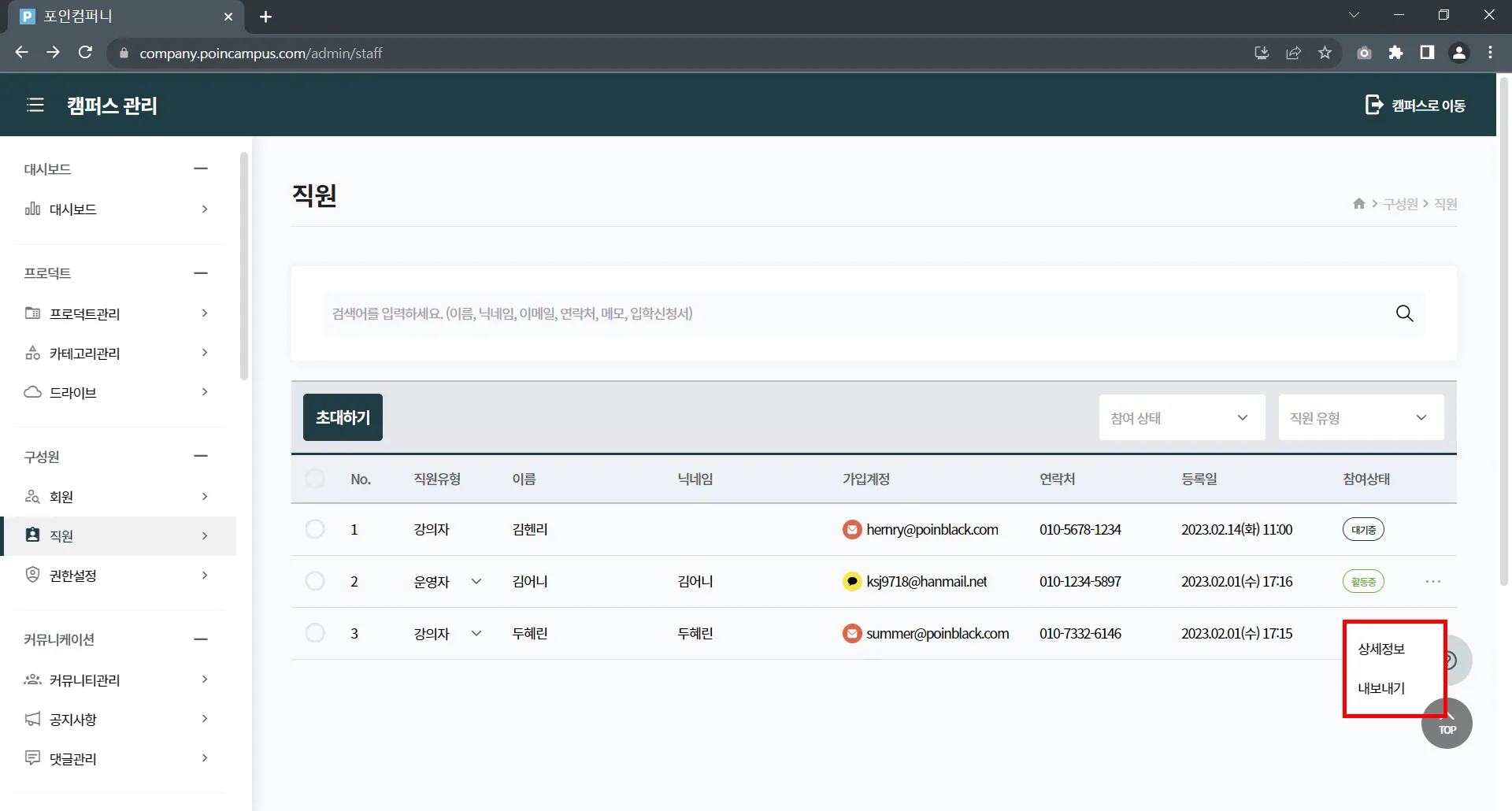Image resolution: width=1512 pixels, height=811 pixels.
Task: Expand 프로덕트관리 chevron arrow
Action: pos(205,313)
